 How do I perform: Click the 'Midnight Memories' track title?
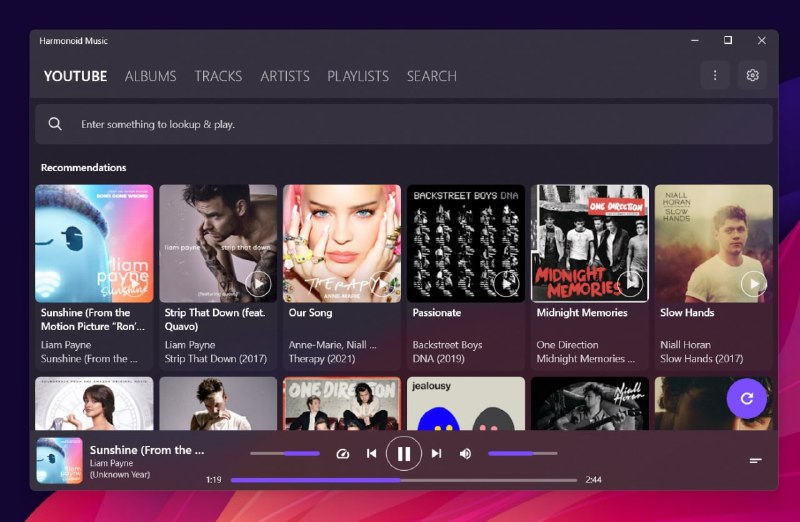(x=582, y=313)
